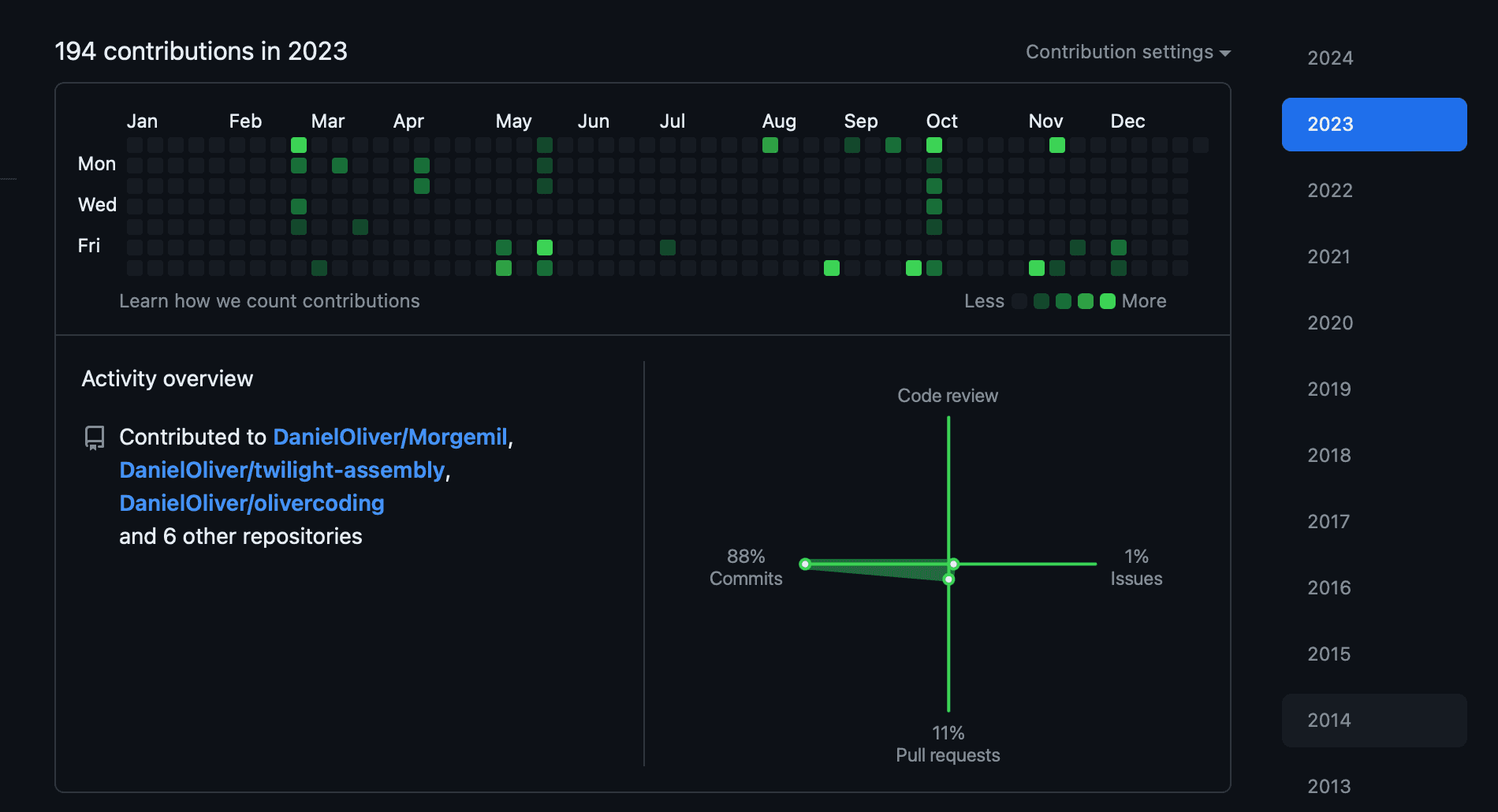Image resolution: width=1498 pixels, height=812 pixels.
Task: Switch to year 2015
Action: pyautogui.click(x=1374, y=654)
